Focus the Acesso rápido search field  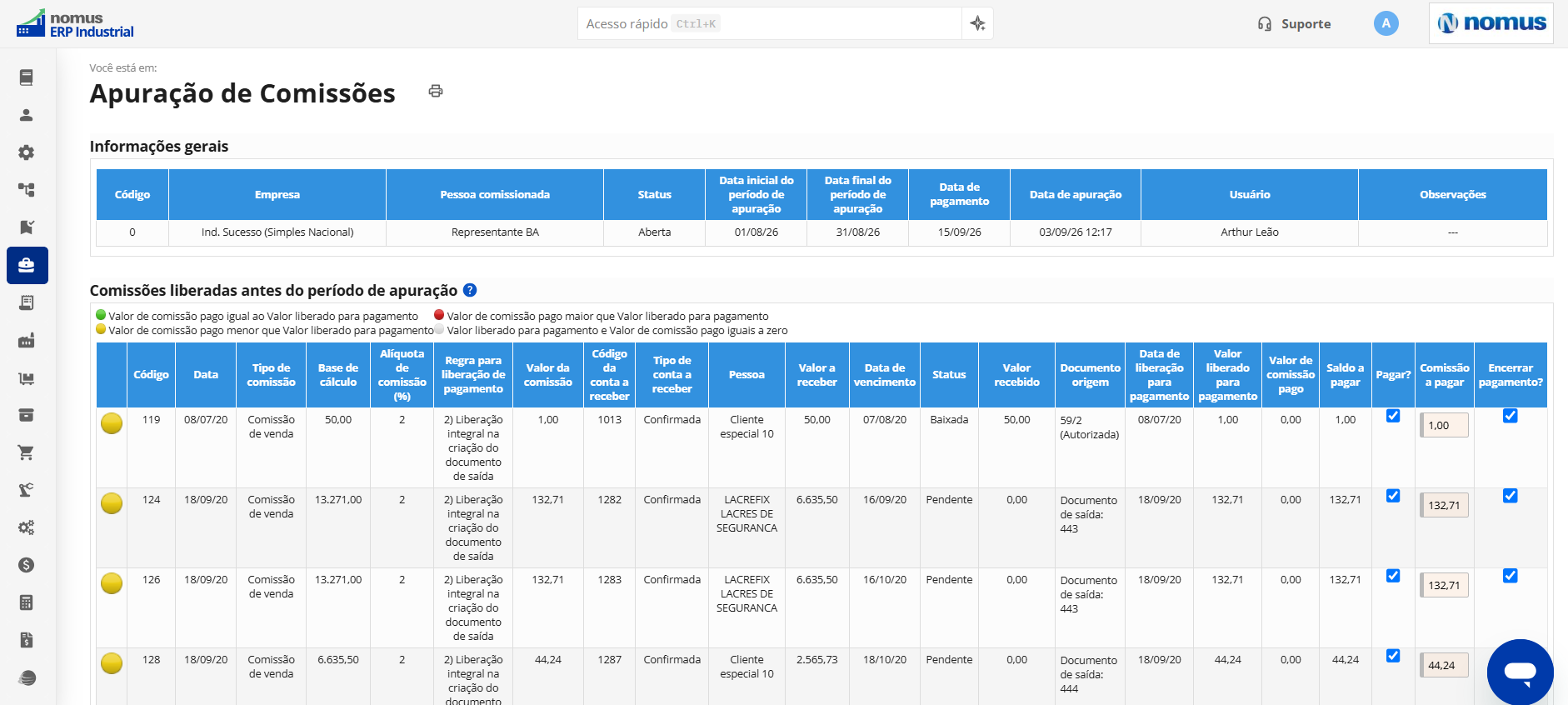pos(770,23)
